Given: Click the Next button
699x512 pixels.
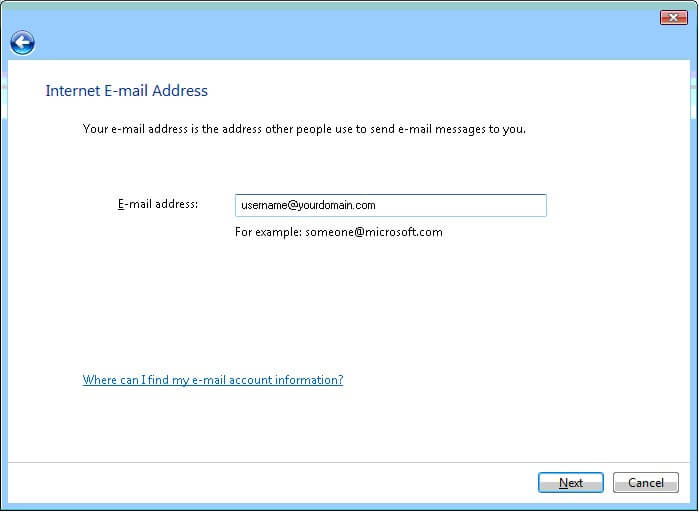Looking at the screenshot, I should point(571,483).
